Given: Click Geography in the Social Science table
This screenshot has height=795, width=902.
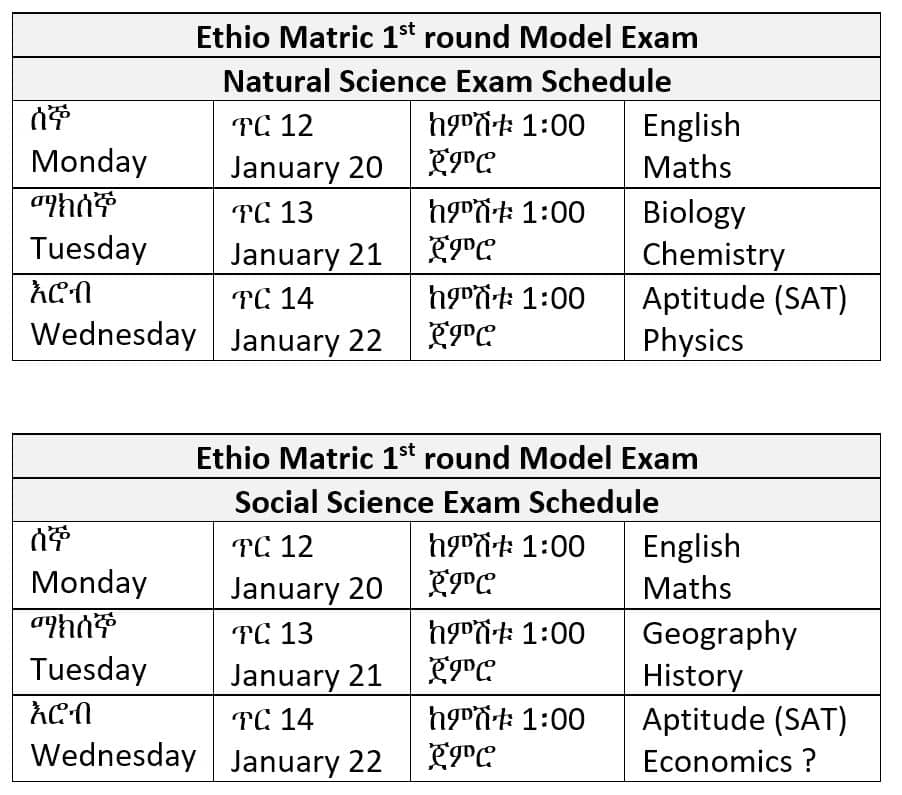Looking at the screenshot, I should (719, 634).
